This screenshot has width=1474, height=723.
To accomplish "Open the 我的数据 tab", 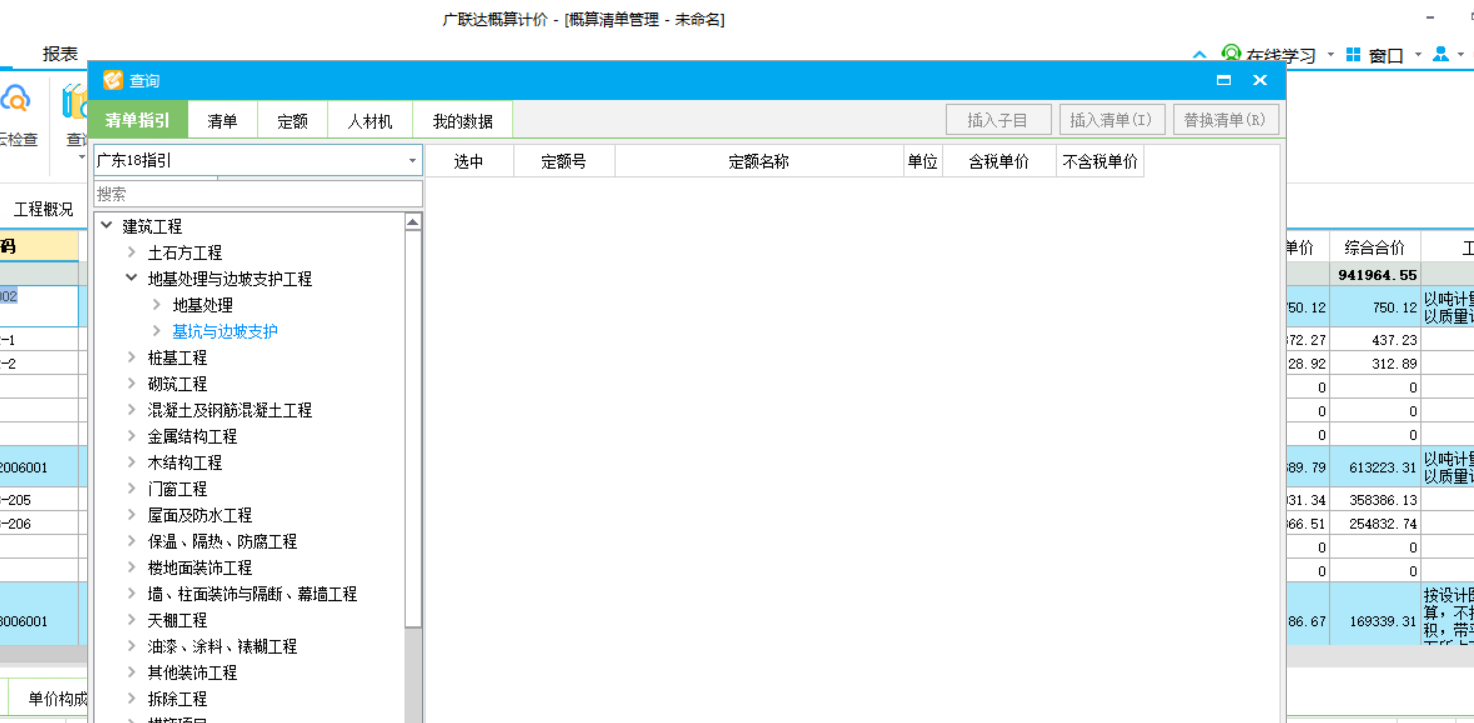I will coord(462,121).
